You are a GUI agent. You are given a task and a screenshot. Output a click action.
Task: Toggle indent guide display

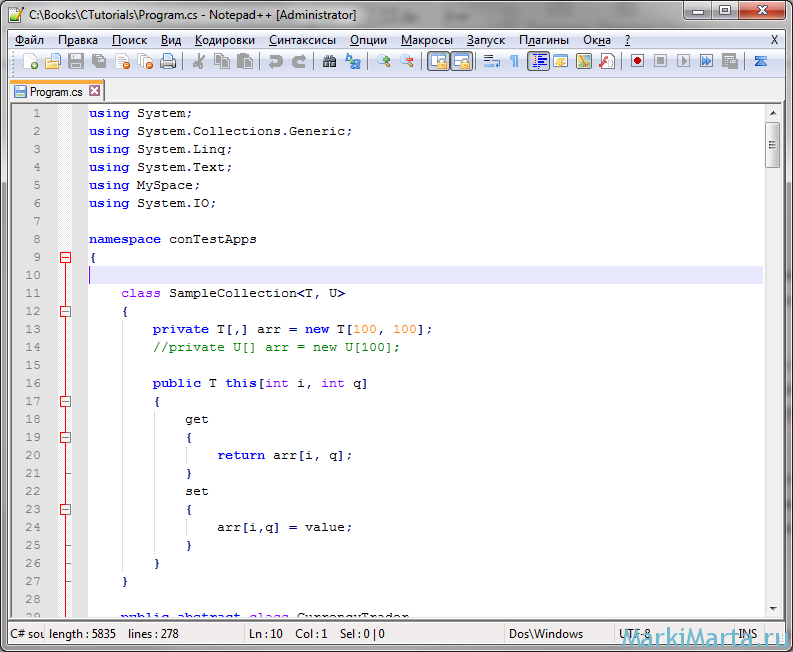point(539,62)
